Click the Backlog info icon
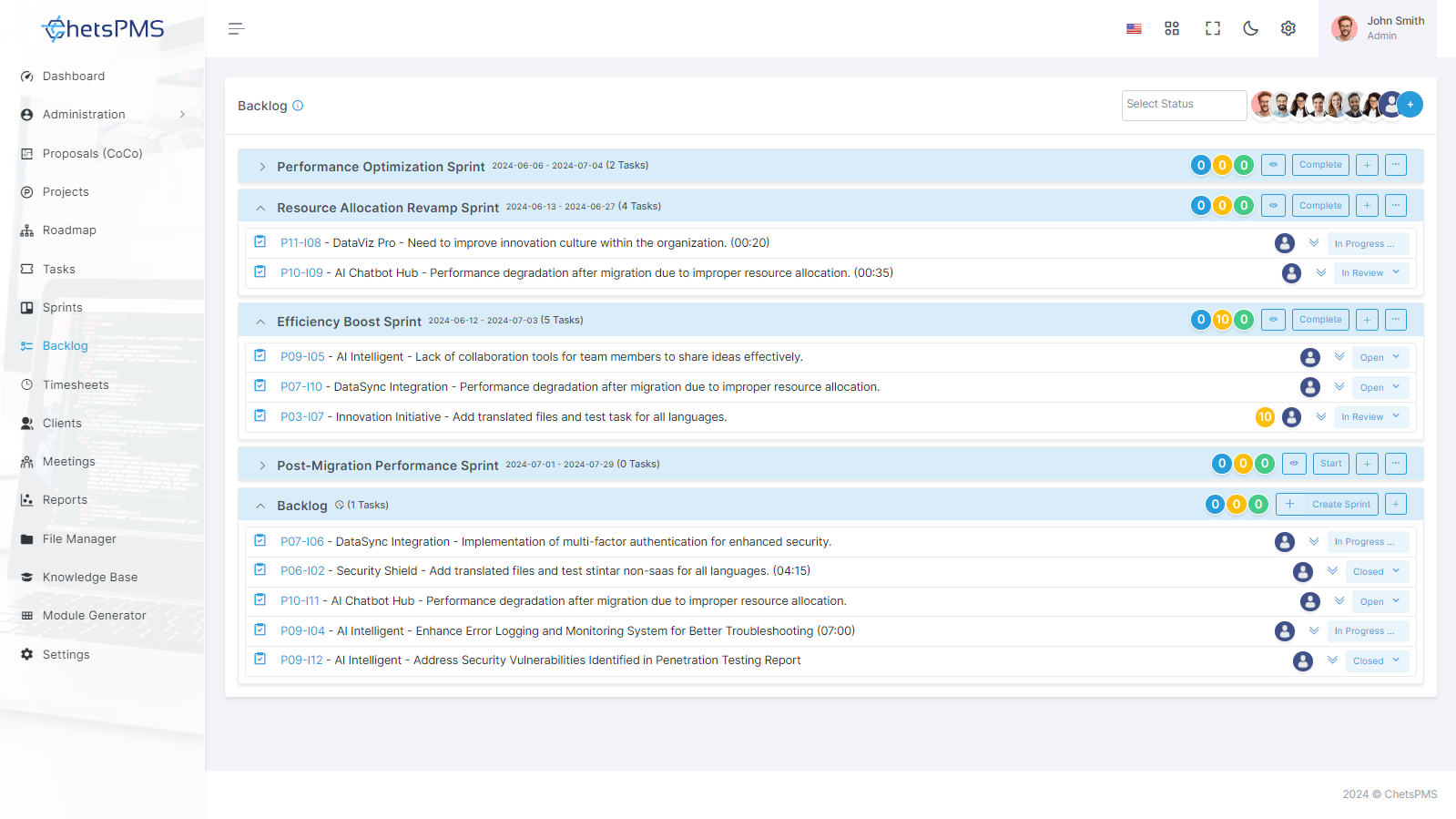The height and width of the screenshot is (819, 1456). 298,106
